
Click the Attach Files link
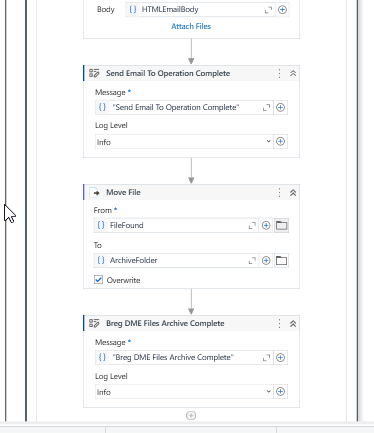pos(191,26)
